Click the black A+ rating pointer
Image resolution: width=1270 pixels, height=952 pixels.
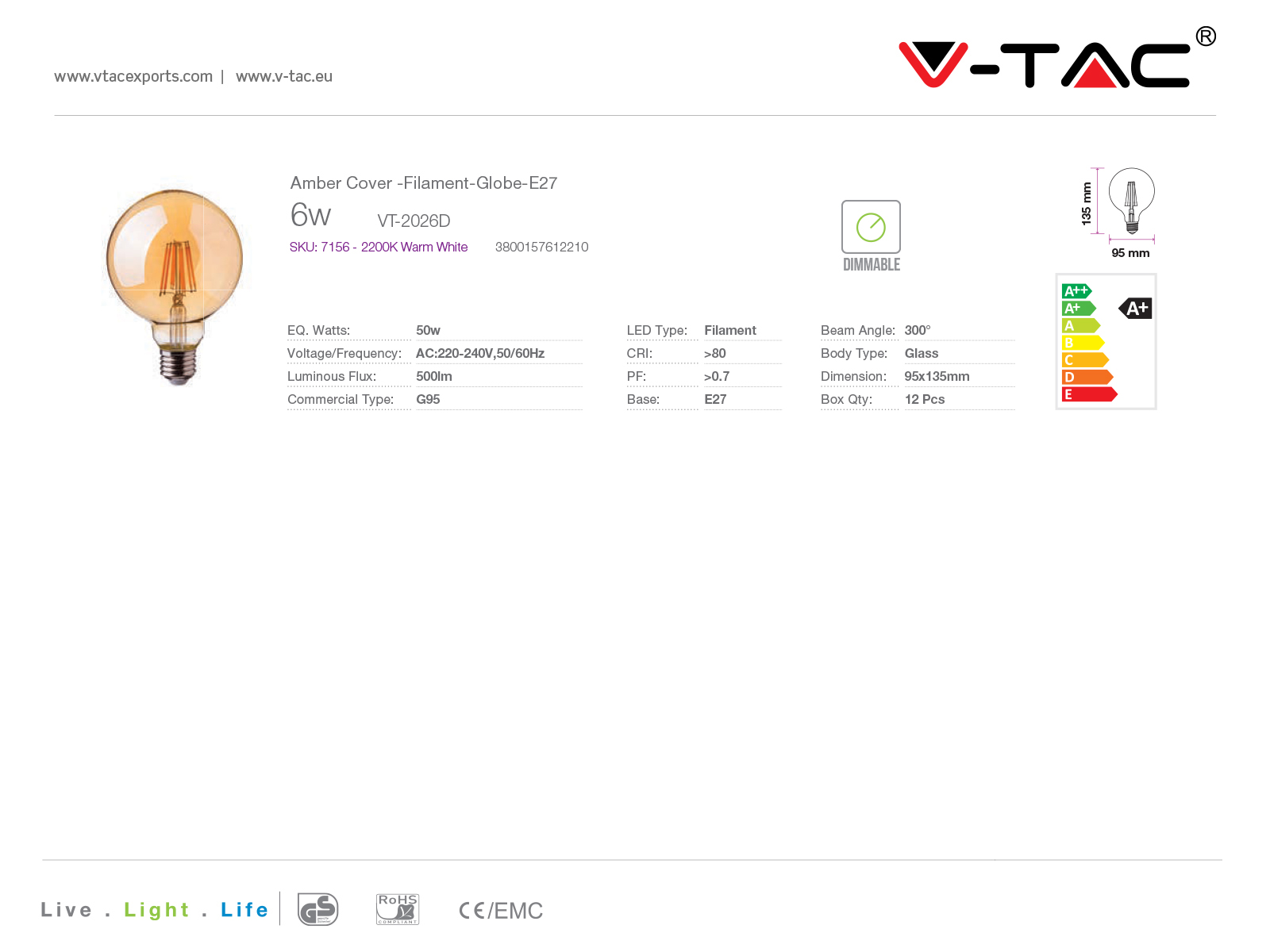tap(1136, 309)
